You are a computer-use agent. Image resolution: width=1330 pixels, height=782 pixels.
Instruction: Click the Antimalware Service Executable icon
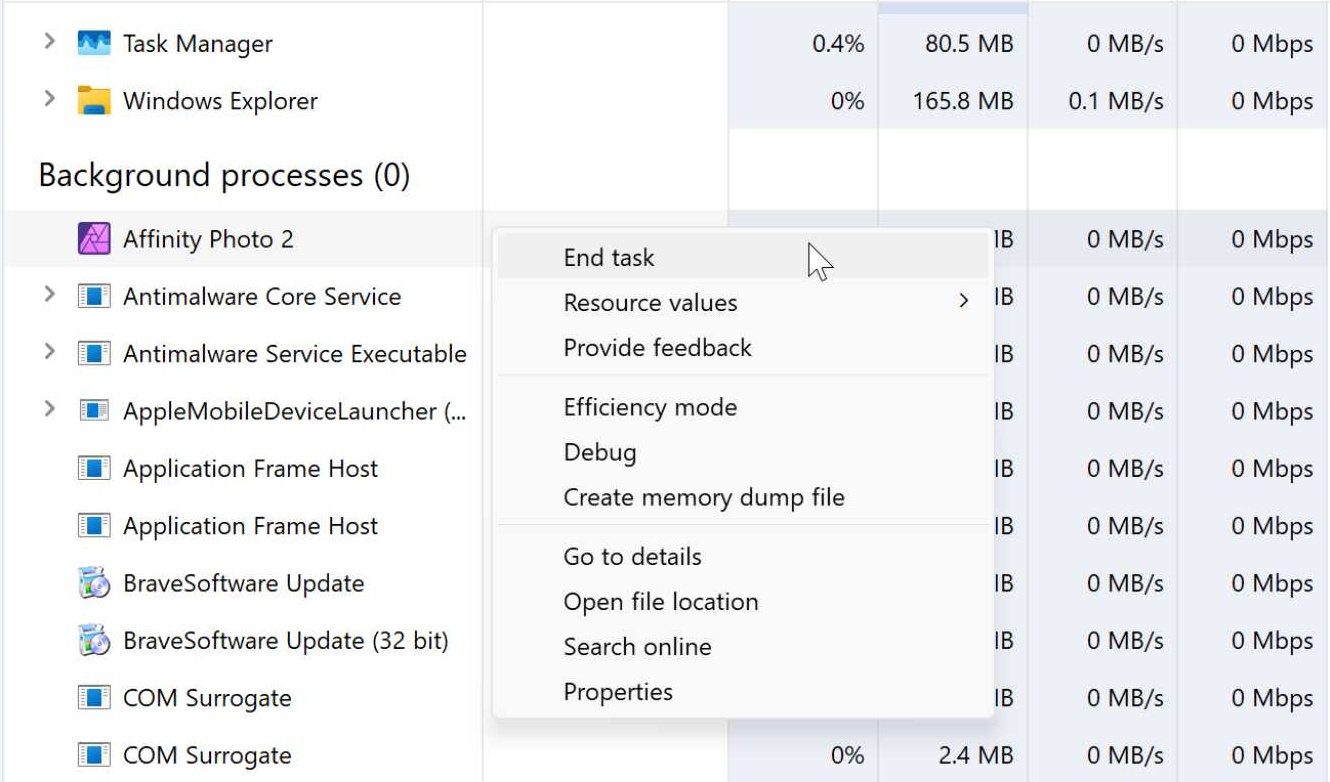(94, 354)
